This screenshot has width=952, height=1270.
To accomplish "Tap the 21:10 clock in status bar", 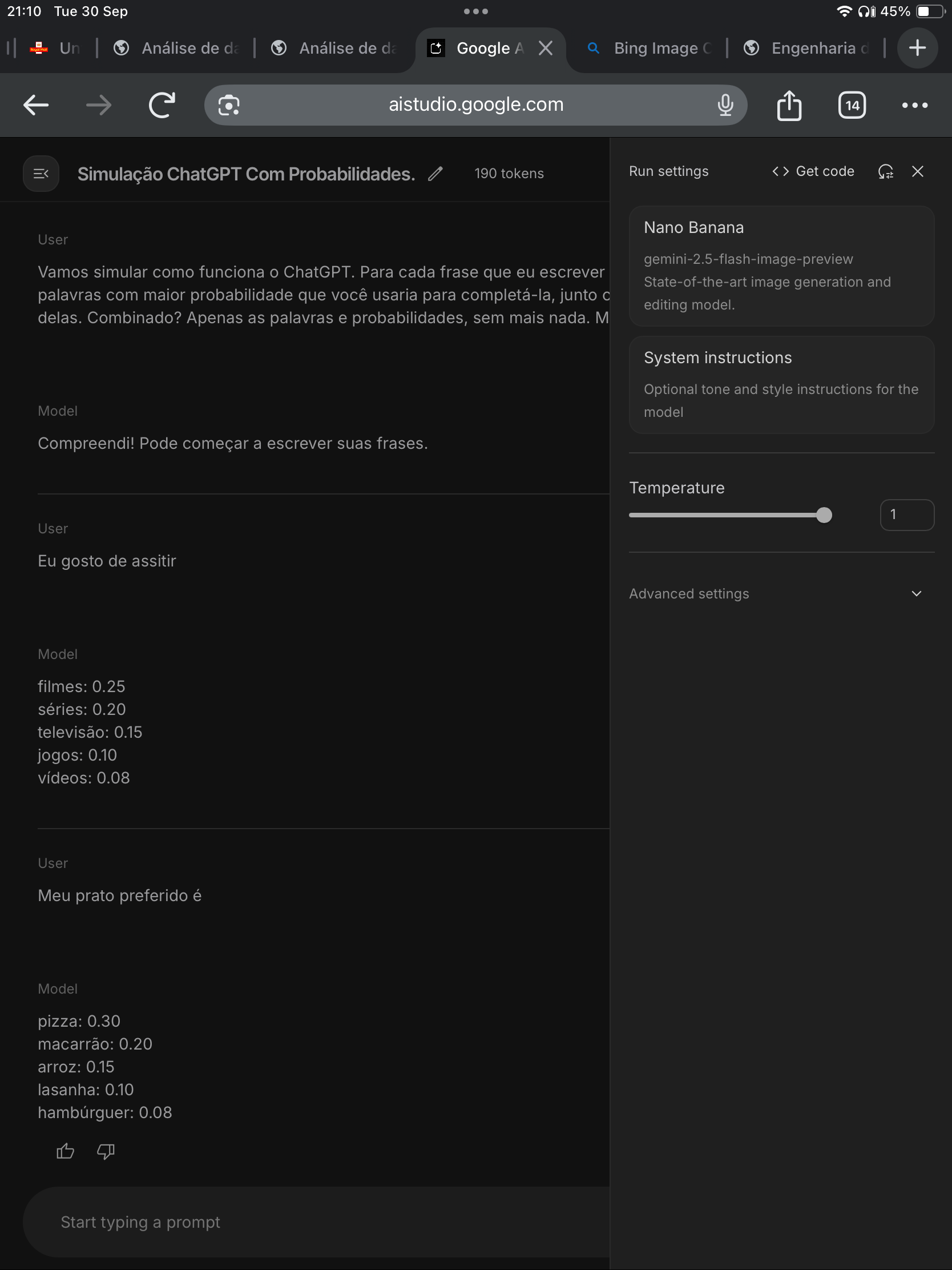I will coord(24,11).
